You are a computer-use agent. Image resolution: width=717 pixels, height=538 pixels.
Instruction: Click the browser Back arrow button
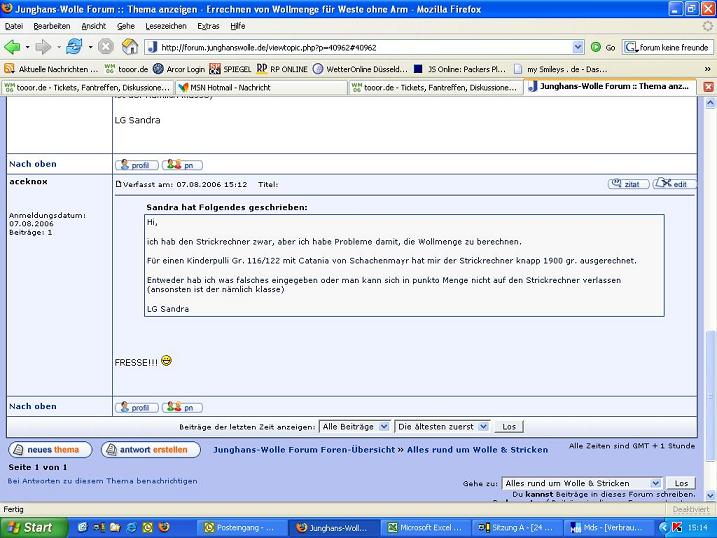14,47
